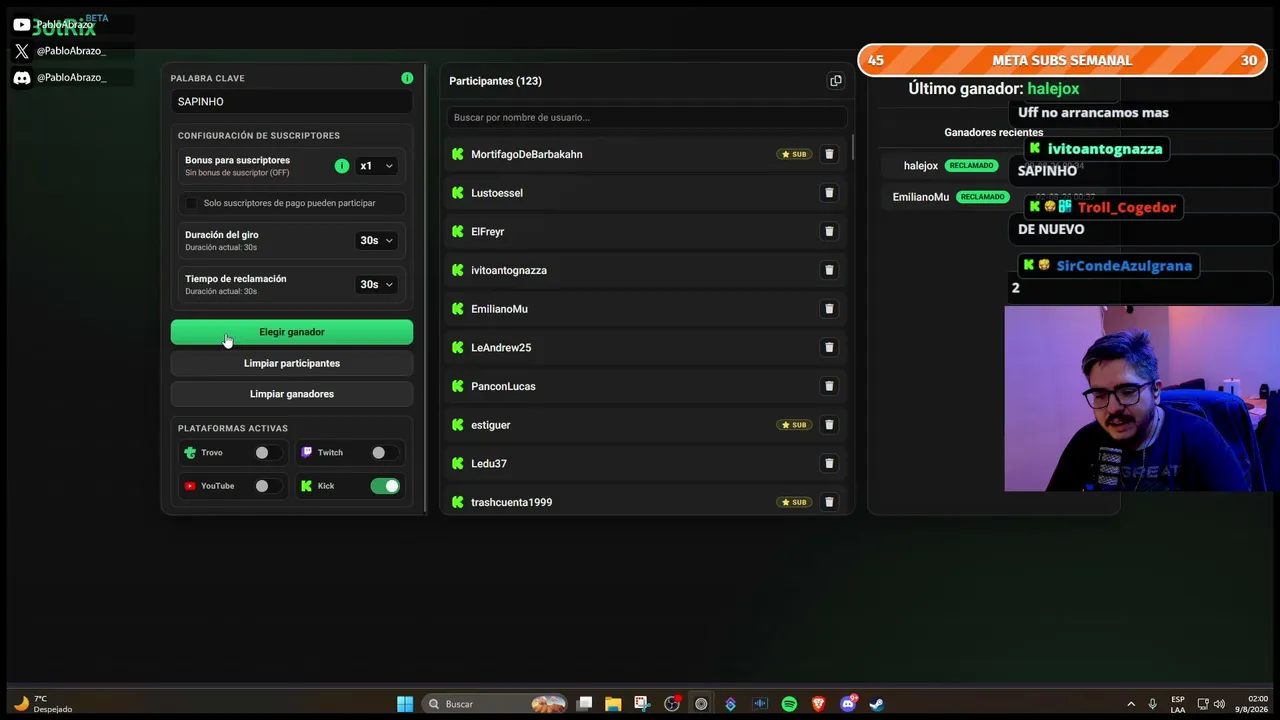
Task: Open 'Tiempo de reclamación' 30s dropdown
Action: pyautogui.click(x=377, y=284)
